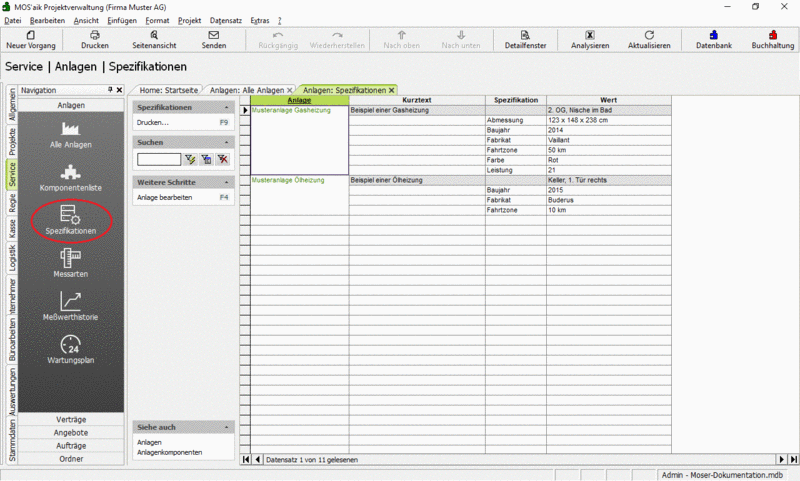This screenshot has width=800, height=481.
Task: Select the Stammdaten vertical tab
Action: pyautogui.click(x=12, y=440)
